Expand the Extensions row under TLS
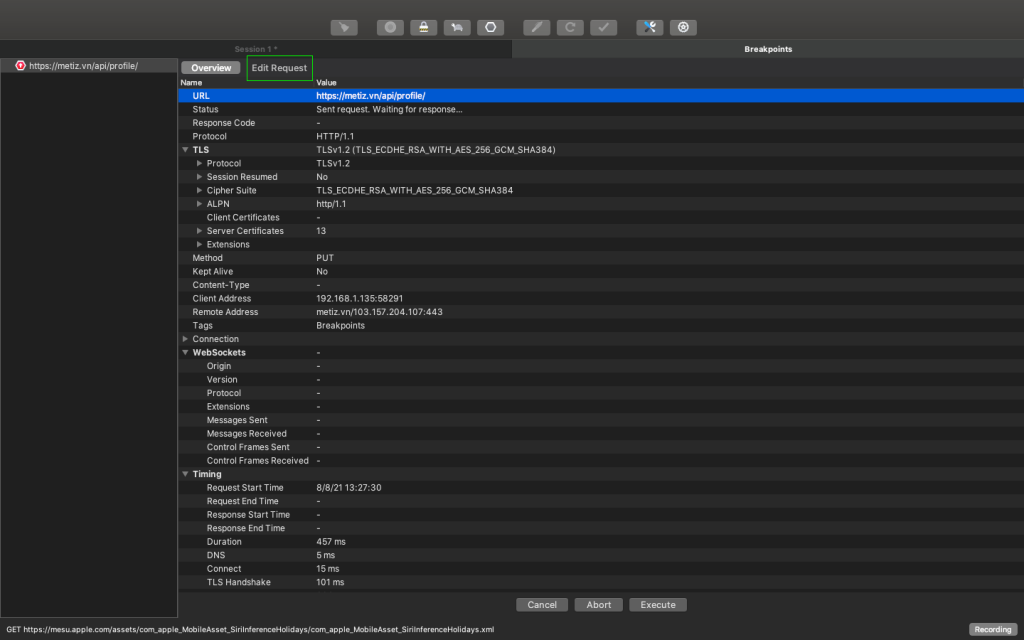The height and width of the screenshot is (640, 1024). pyautogui.click(x=200, y=244)
